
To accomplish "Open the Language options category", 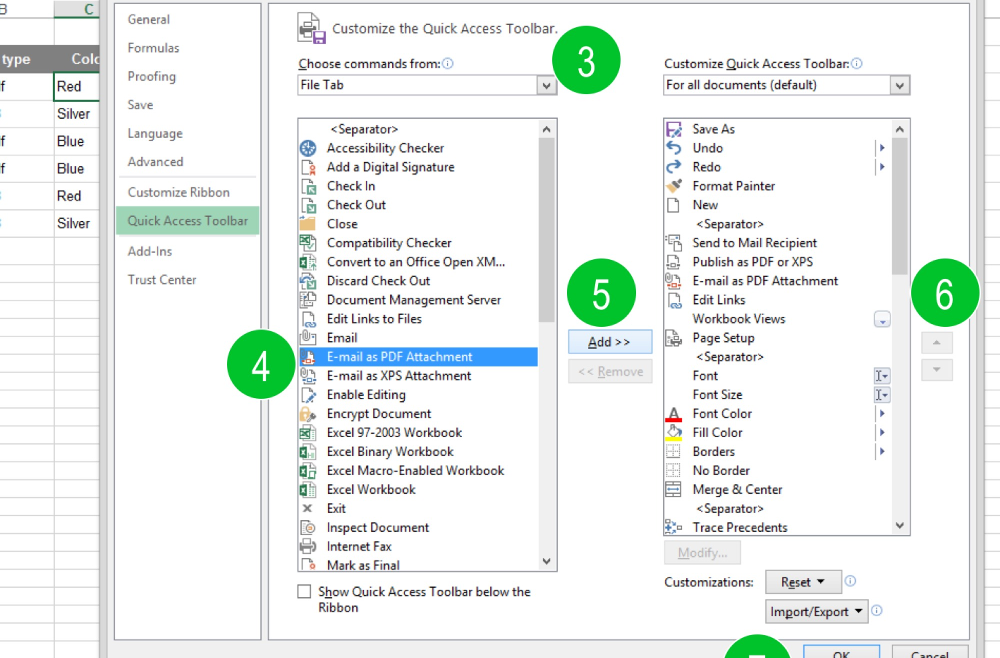I will 155,134.
